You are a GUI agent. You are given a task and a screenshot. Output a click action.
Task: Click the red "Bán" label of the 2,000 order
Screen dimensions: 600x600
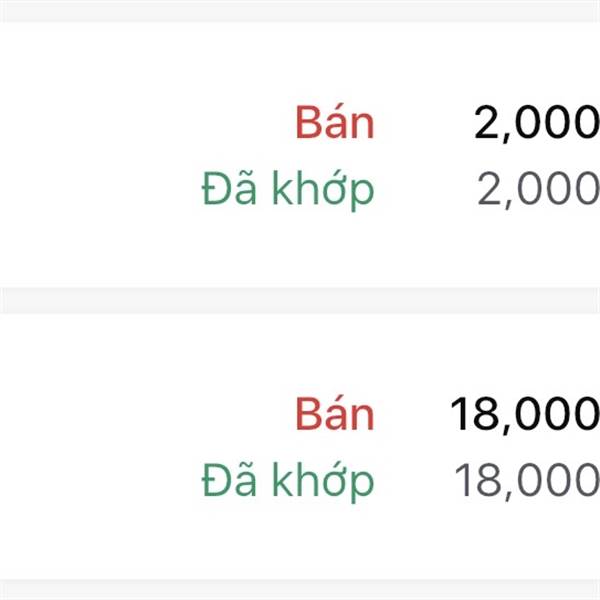click(x=335, y=123)
